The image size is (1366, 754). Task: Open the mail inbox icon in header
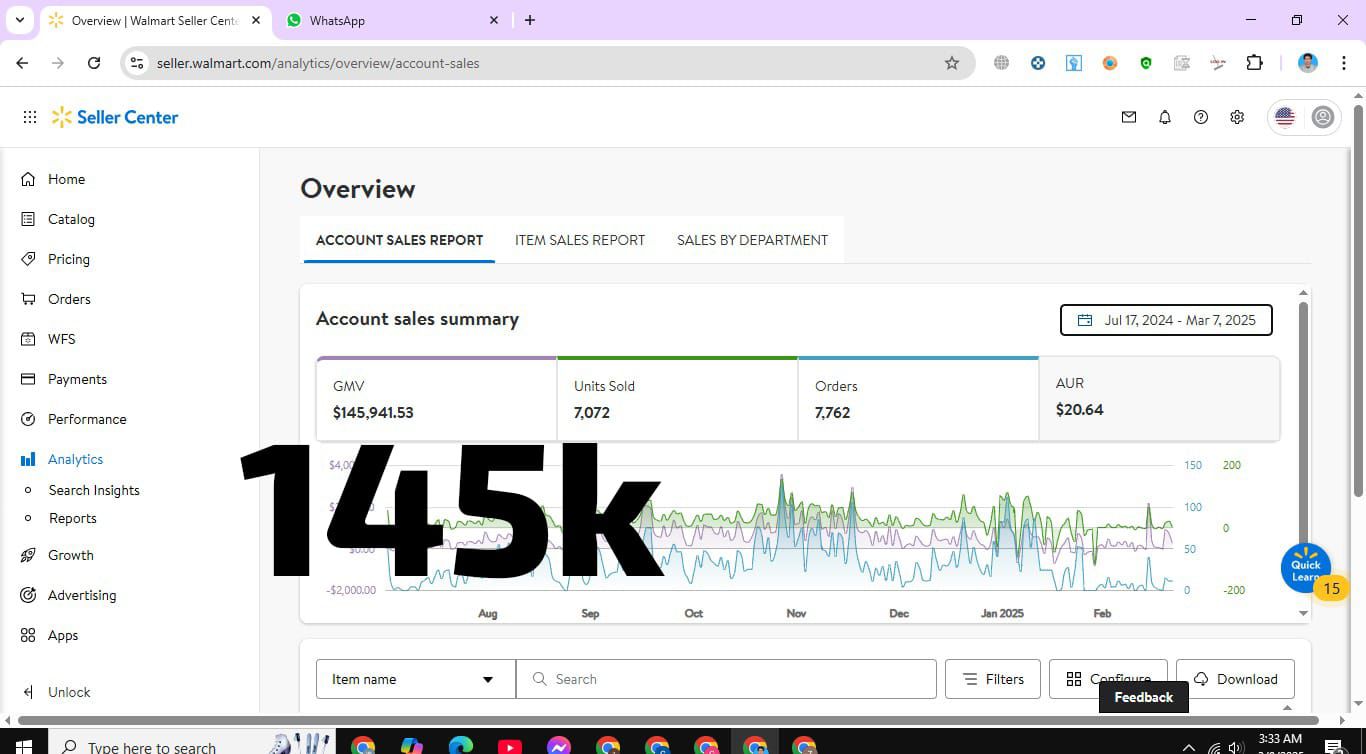pyautogui.click(x=1129, y=117)
